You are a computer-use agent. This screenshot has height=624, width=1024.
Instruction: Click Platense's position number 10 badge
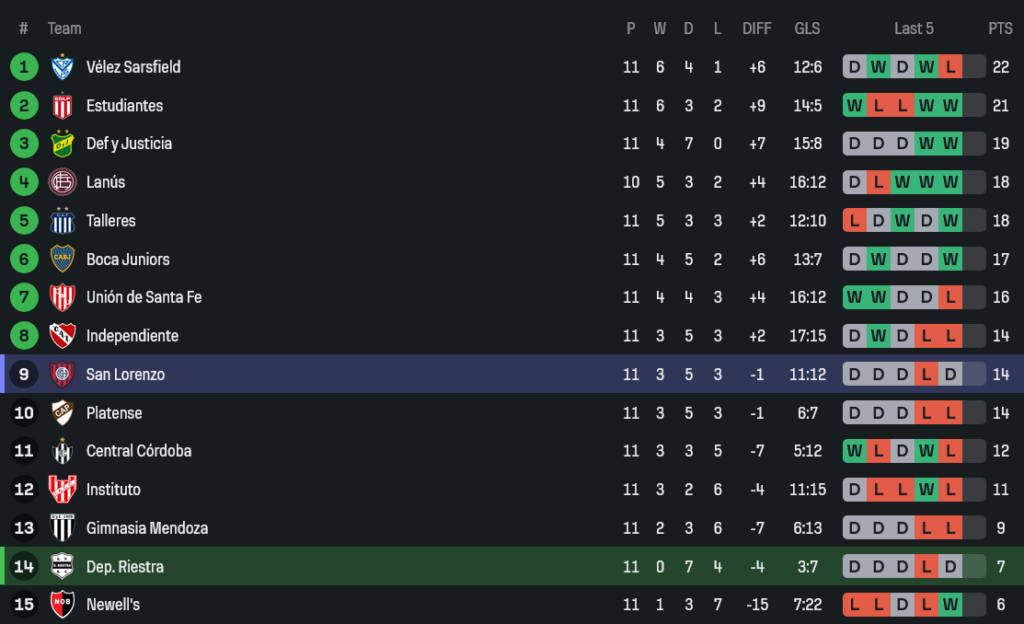tap(24, 413)
